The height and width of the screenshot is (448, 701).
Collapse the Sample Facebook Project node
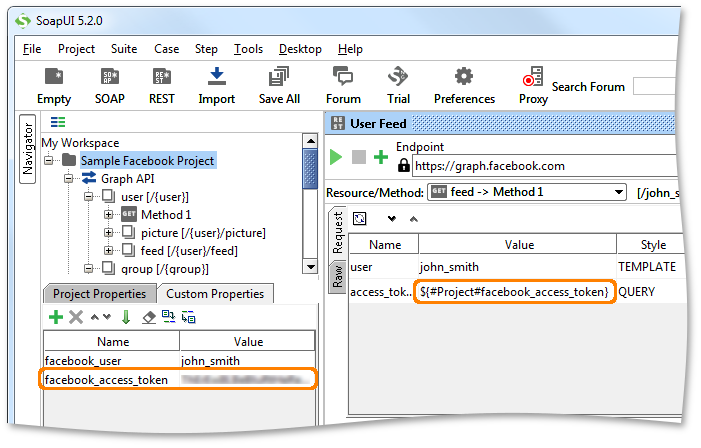pyautogui.click(x=49, y=160)
